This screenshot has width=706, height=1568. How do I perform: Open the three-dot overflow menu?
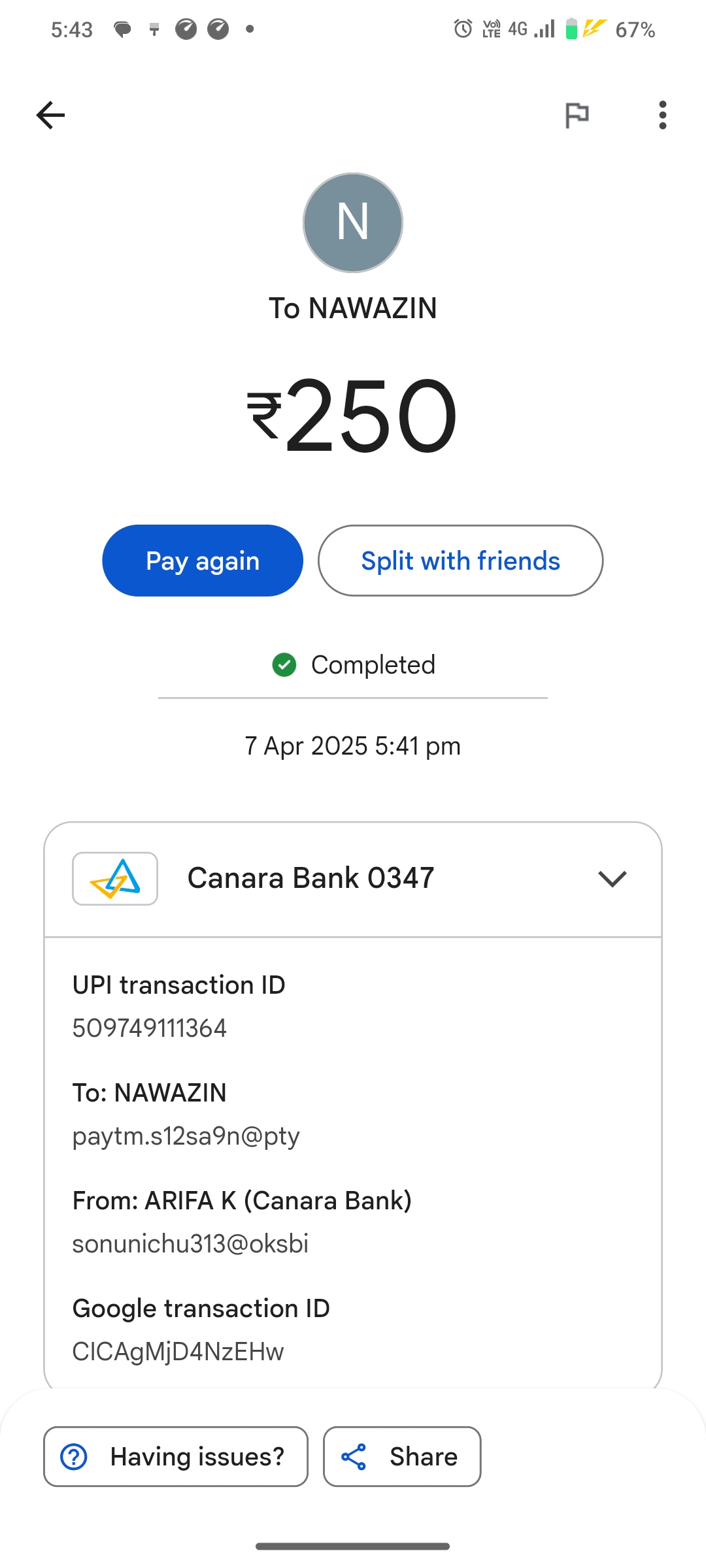pyautogui.click(x=662, y=116)
